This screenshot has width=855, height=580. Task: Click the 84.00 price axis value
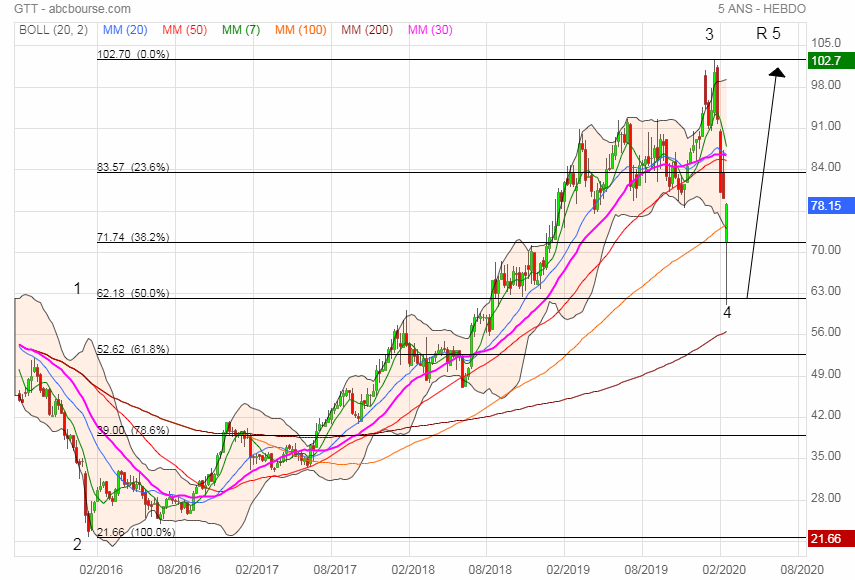826,167
